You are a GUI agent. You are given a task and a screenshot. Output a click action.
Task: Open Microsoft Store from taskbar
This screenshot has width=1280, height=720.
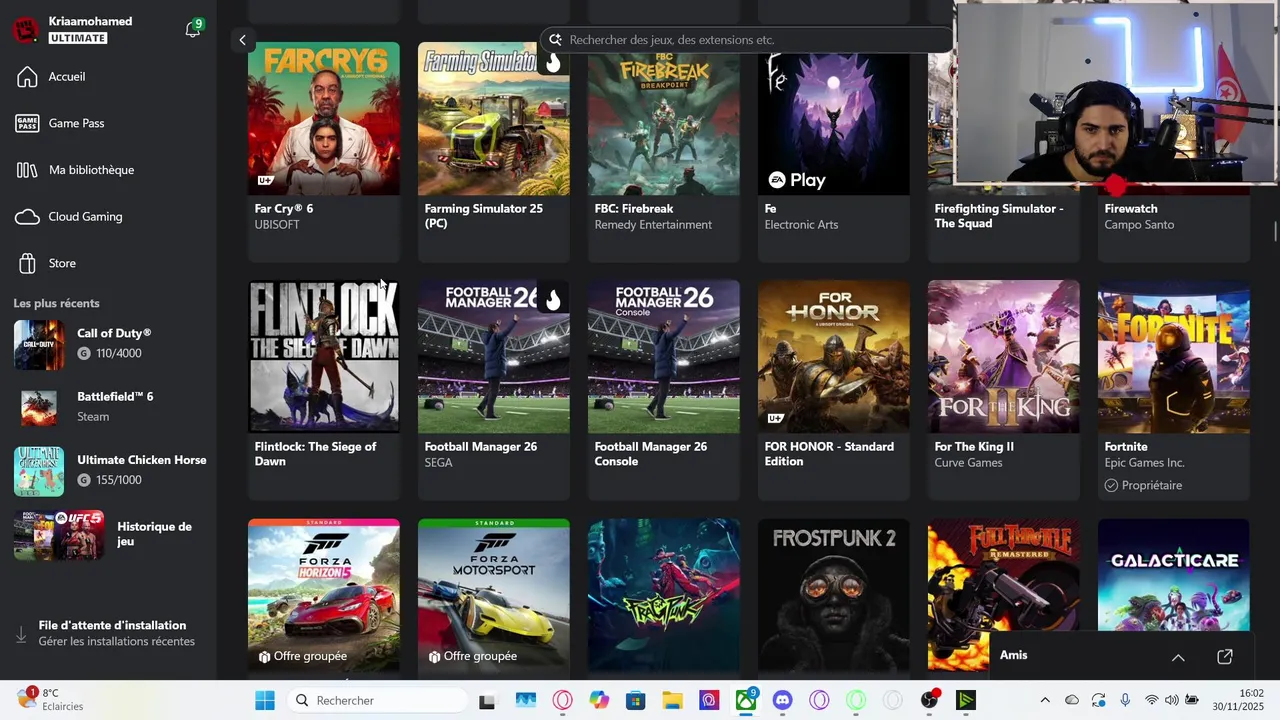(636, 700)
